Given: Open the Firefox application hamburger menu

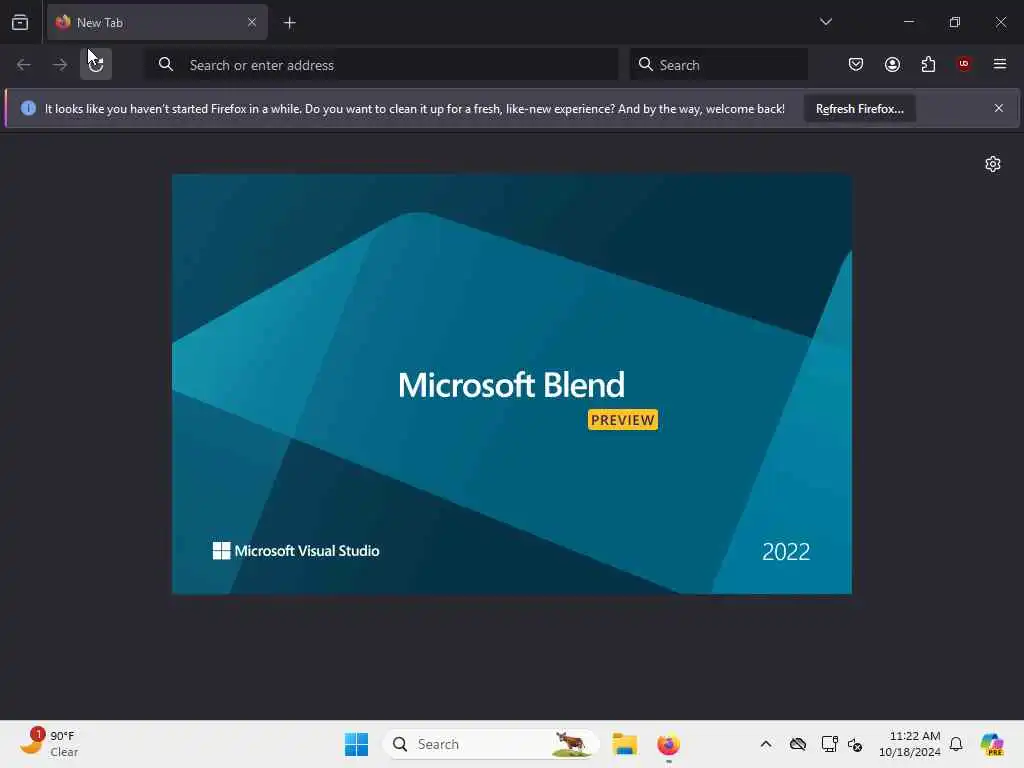Looking at the screenshot, I should pos(999,64).
